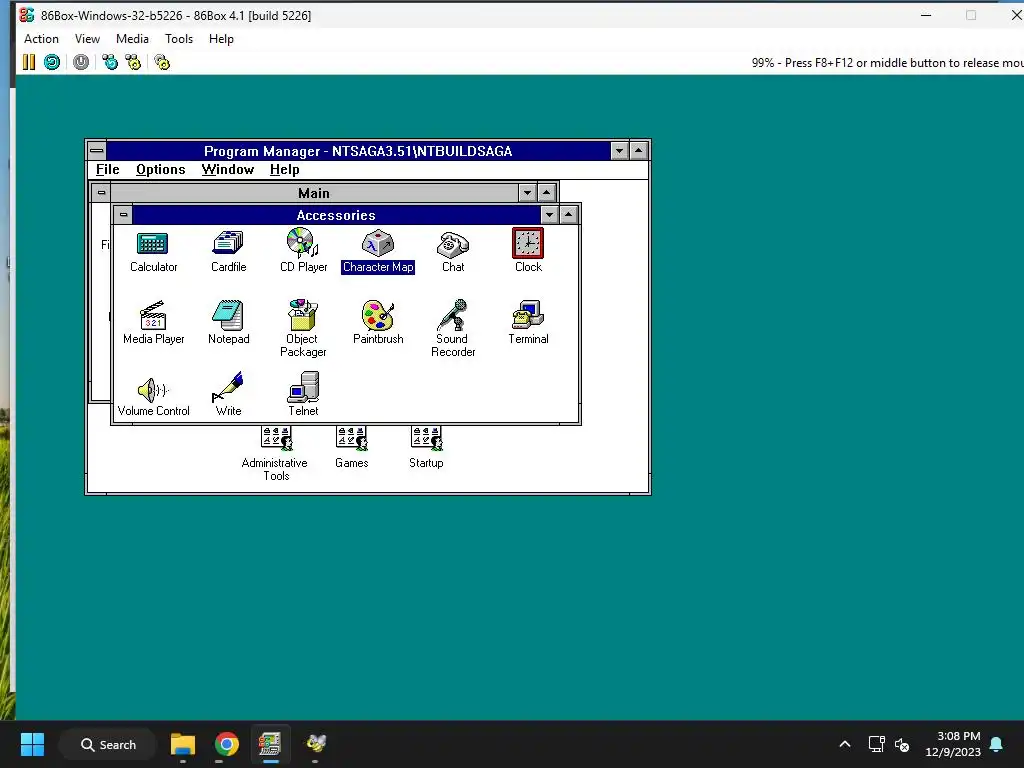The width and height of the screenshot is (1024, 768).
Task: Select the Telnet icon
Action: click(x=303, y=387)
